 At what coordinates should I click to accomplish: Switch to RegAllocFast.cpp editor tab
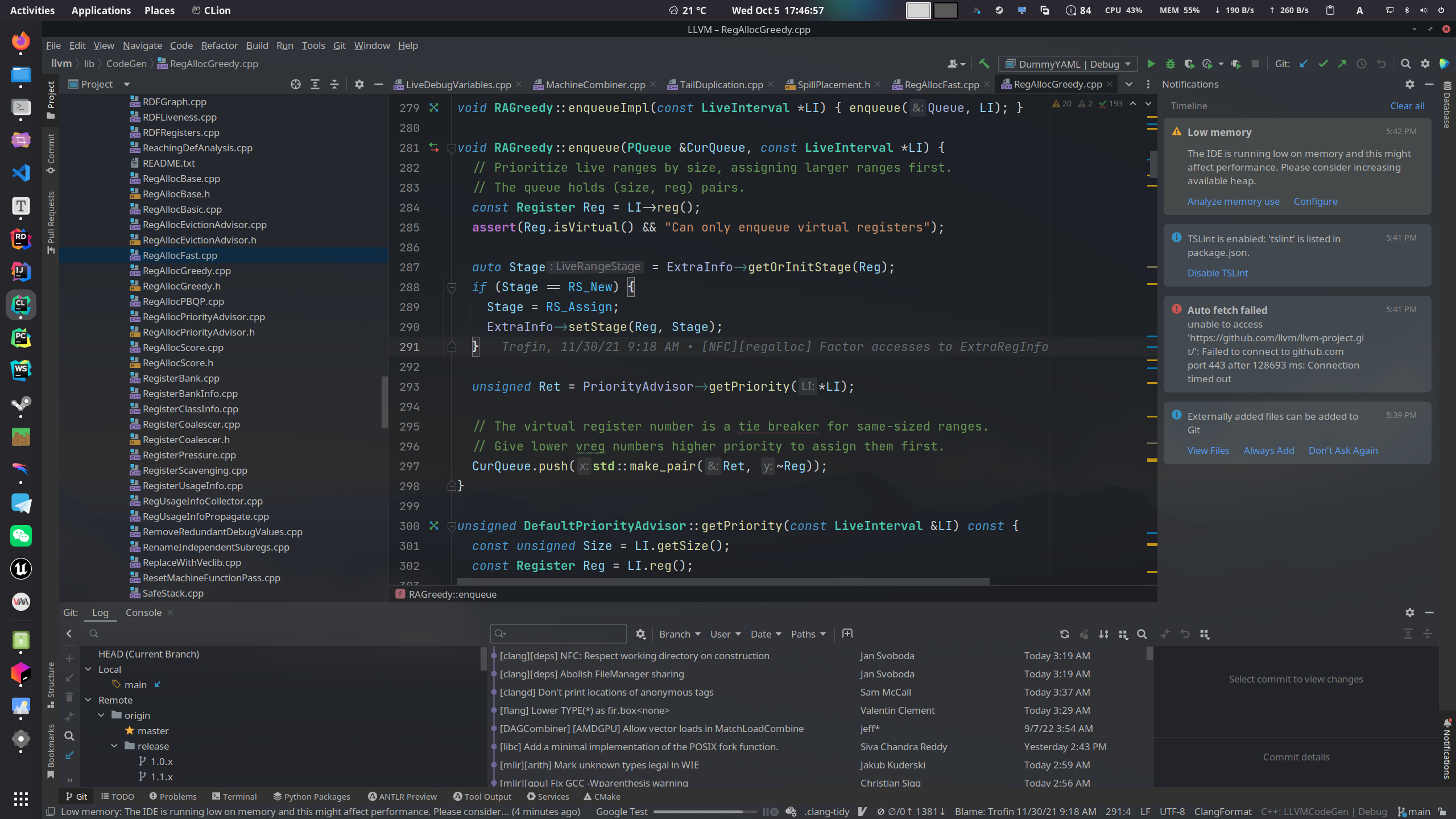point(941,85)
